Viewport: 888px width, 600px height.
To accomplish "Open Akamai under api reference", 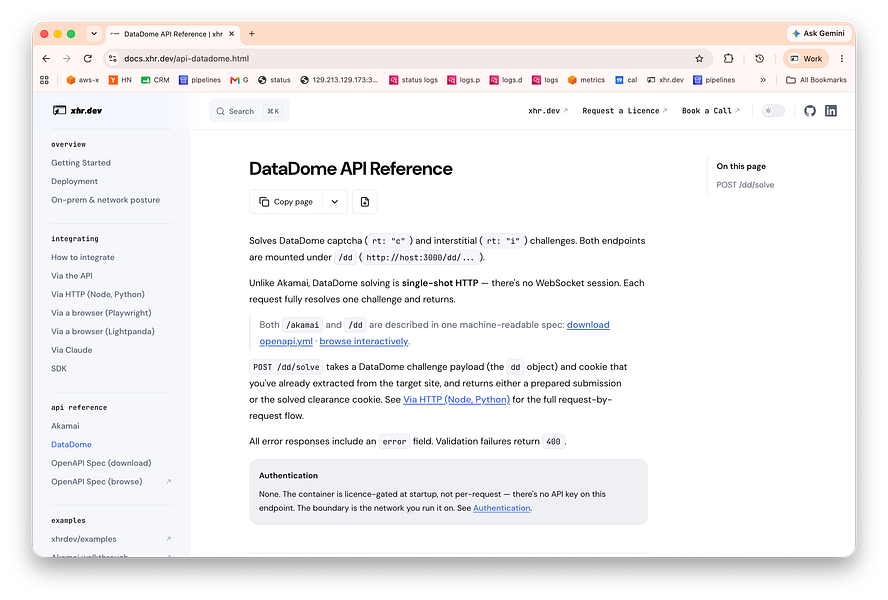I will (x=65, y=426).
